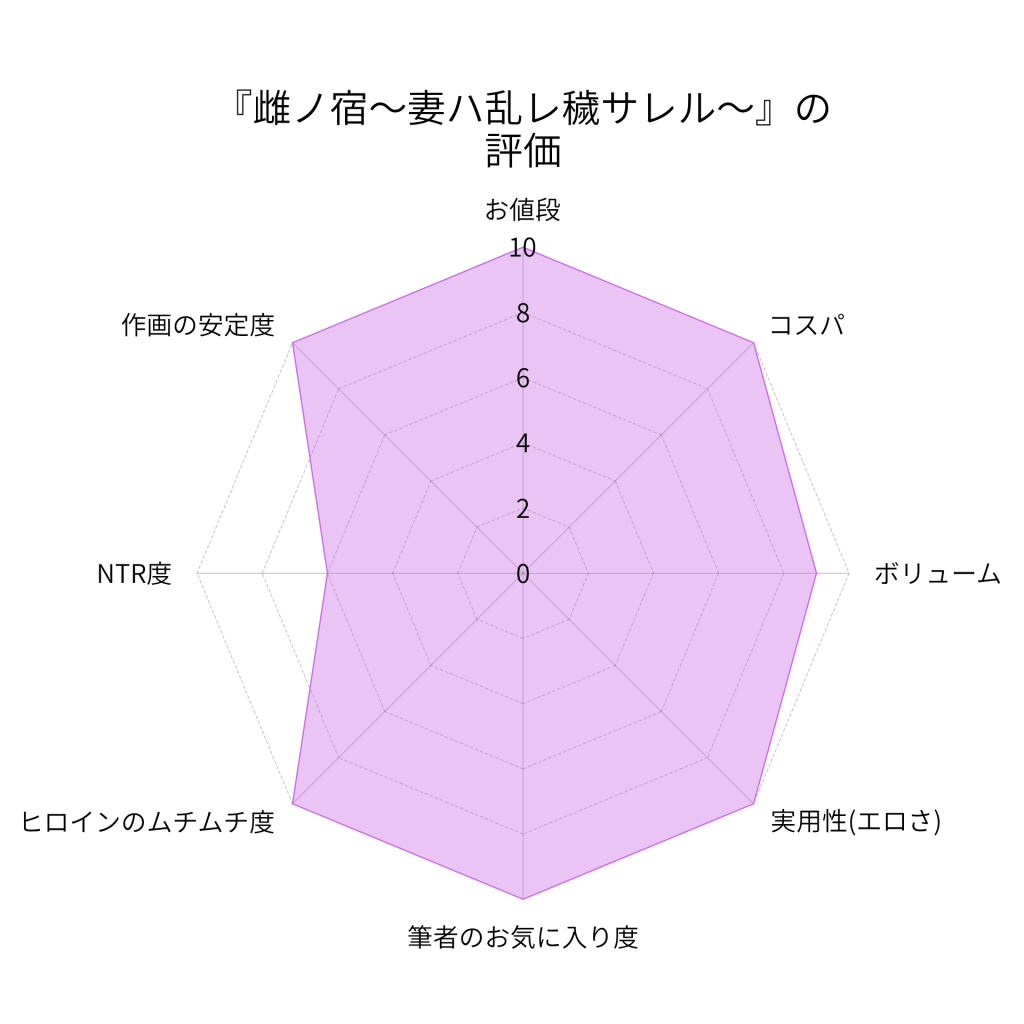Click the scale tick label 8
Screen dimensions: 1024x1024
point(522,314)
